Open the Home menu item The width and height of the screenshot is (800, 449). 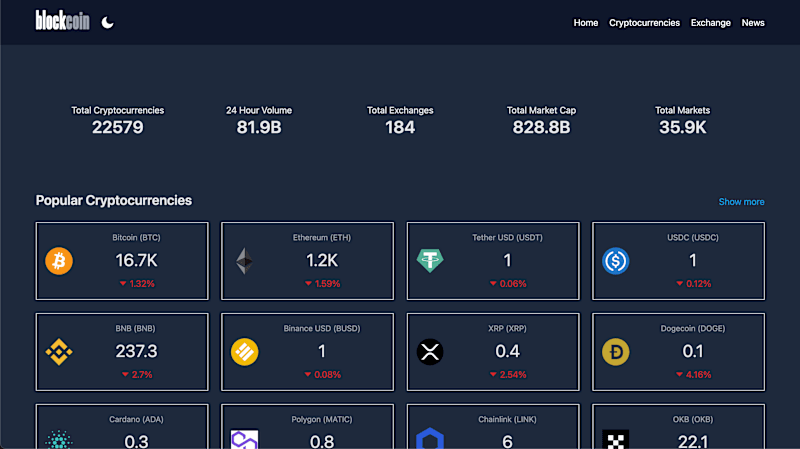coord(585,23)
